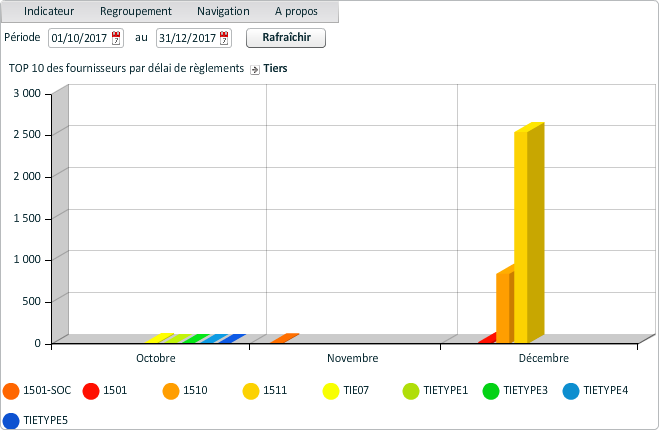Click the Décembre axis label
Image resolution: width=659 pixels, height=430 pixels.
[x=543, y=358]
